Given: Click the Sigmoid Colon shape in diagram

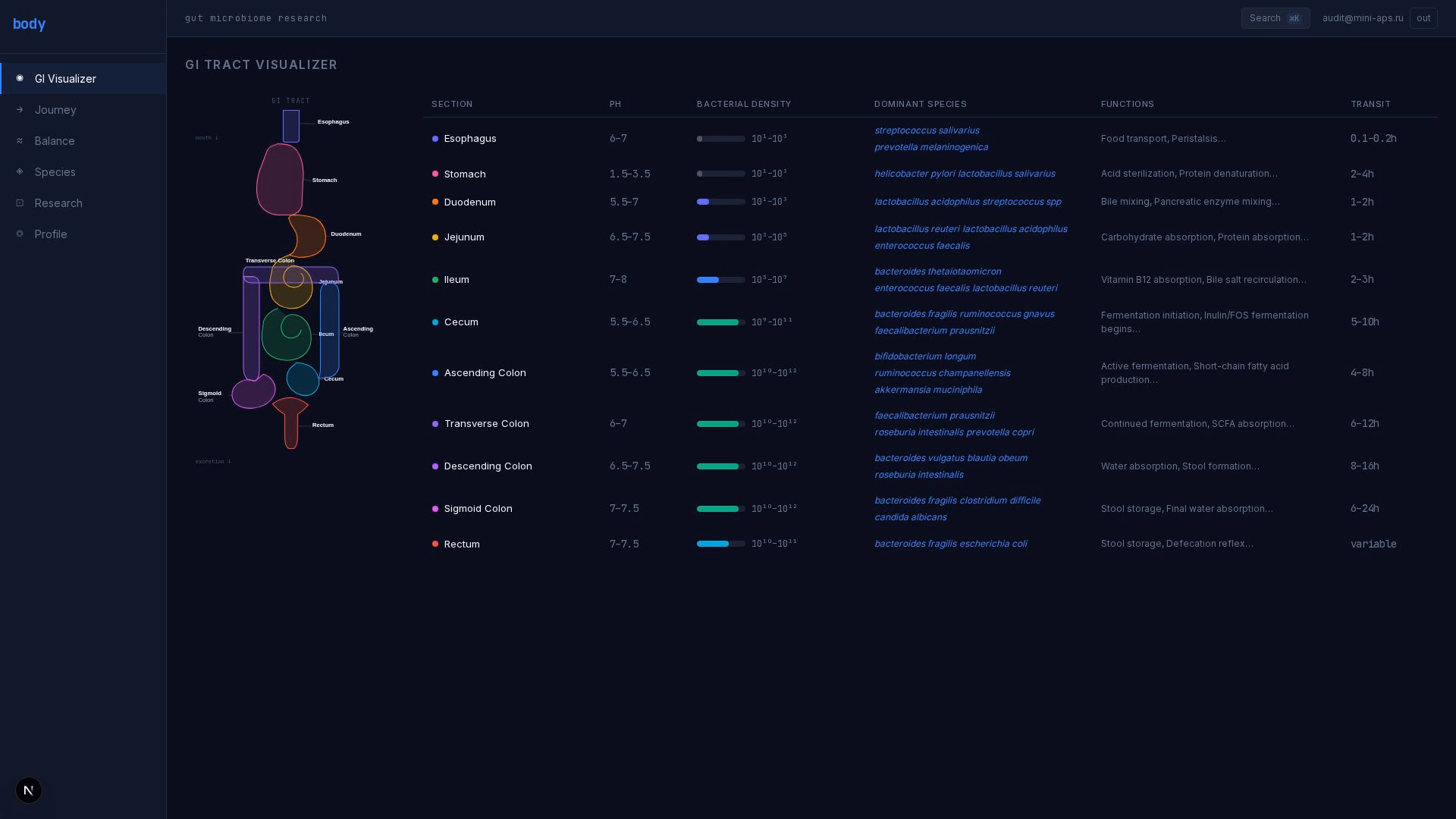Looking at the screenshot, I should [253, 391].
